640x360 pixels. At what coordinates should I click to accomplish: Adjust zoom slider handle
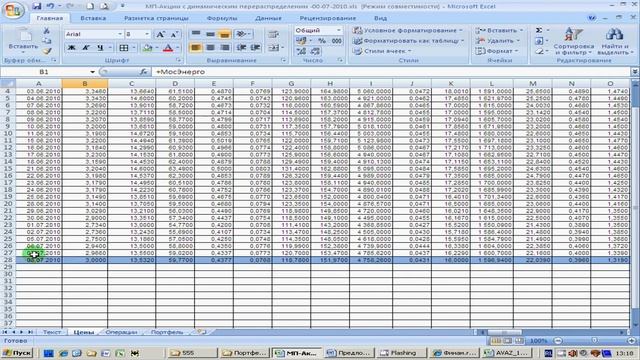coord(594,340)
